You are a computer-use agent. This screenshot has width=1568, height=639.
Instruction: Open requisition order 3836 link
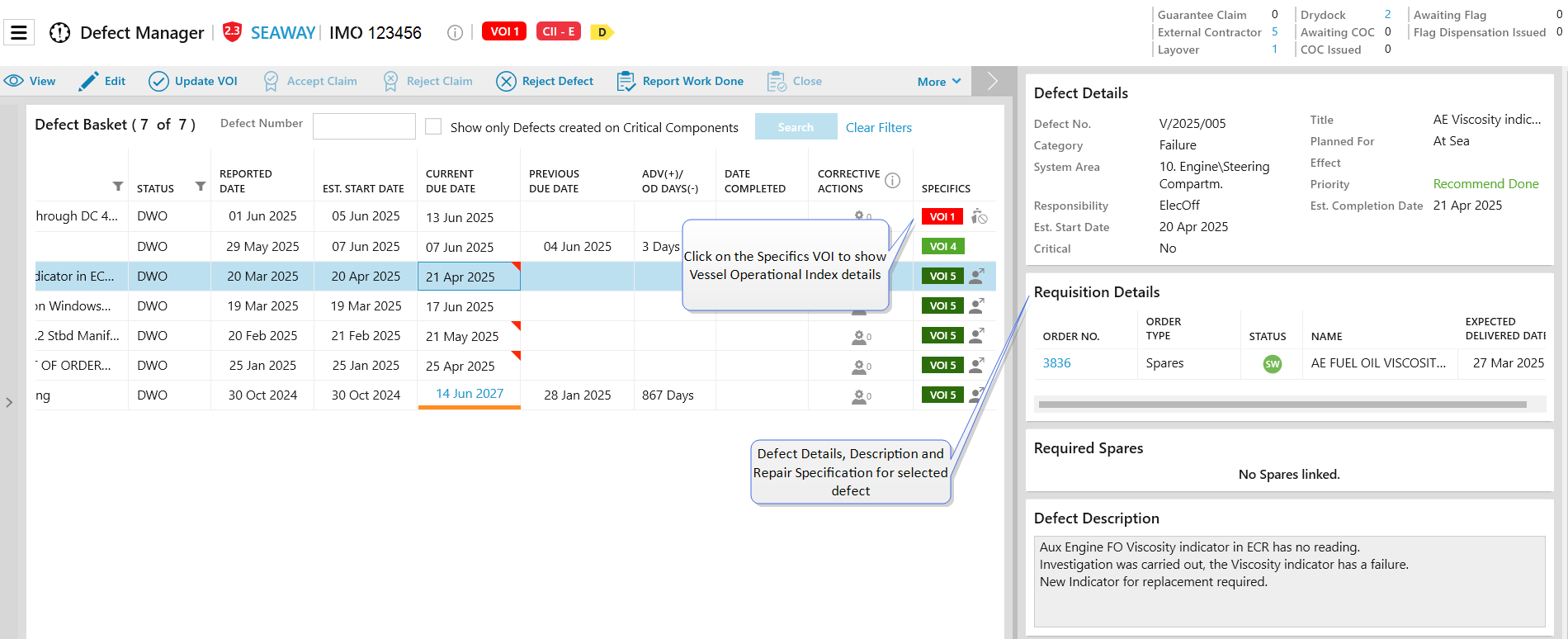coord(1056,363)
